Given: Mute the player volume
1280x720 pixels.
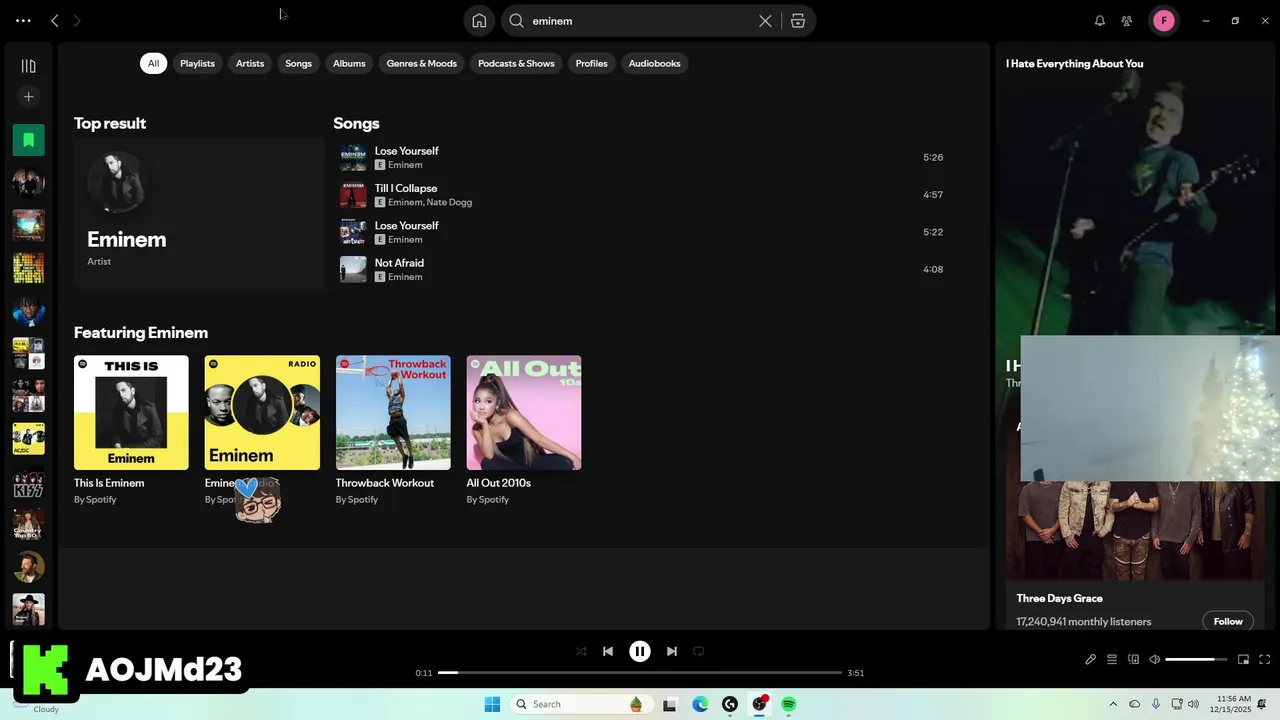Looking at the screenshot, I should tap(1154, 659).
